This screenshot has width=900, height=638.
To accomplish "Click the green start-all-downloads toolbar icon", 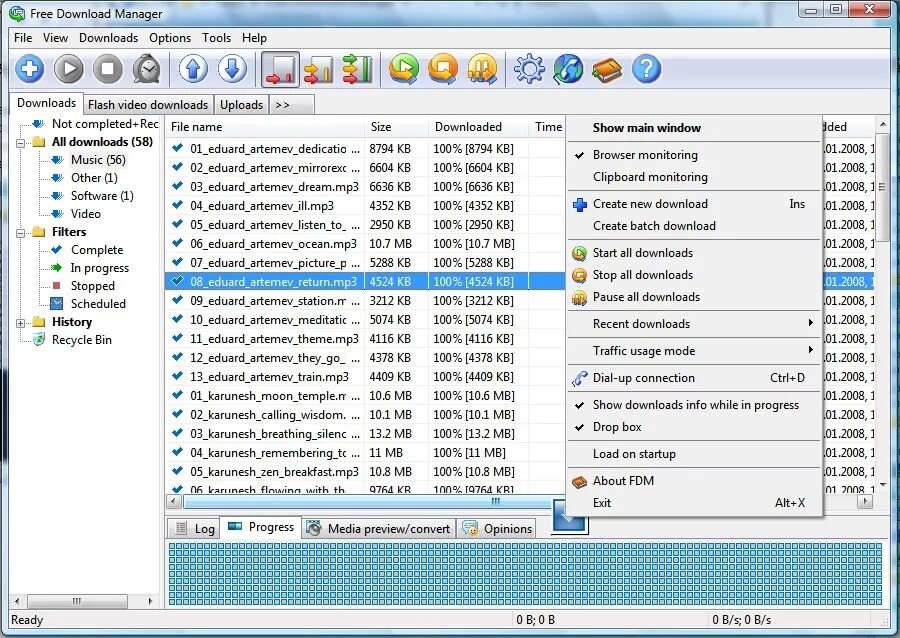I will point(404,69).
